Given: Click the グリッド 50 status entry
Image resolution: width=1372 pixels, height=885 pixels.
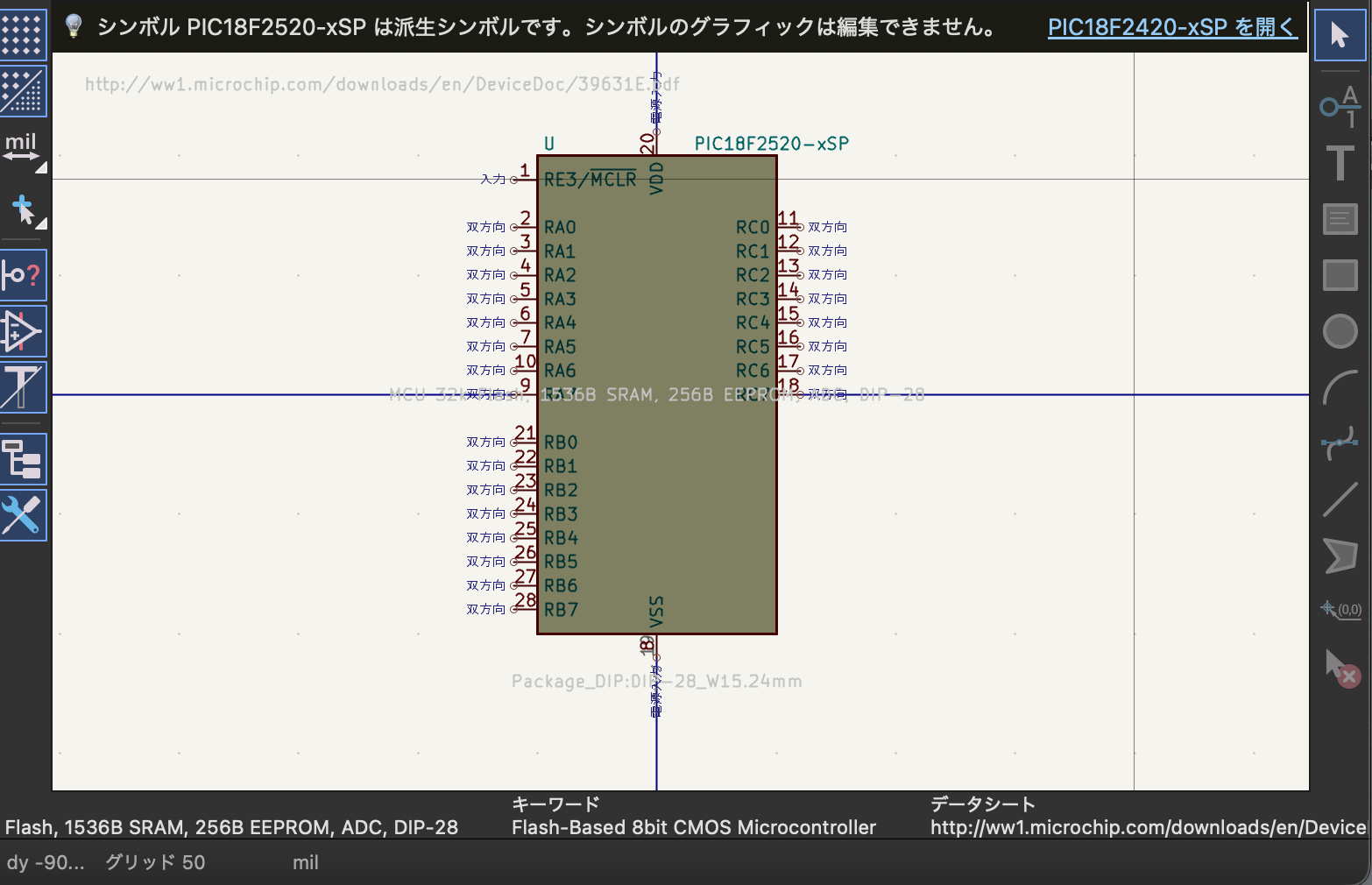Looking at the screenshot, I should click(155, 862).
